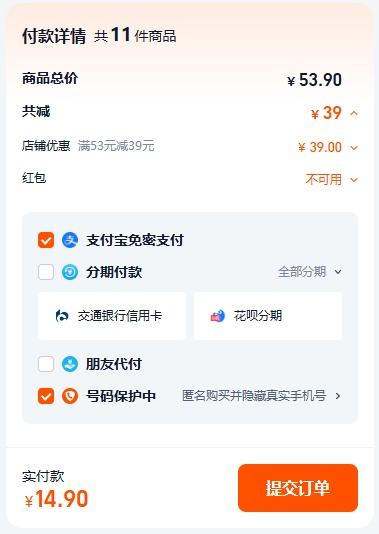This screenshot has width=379, height=534.
Task: Click the arrow after 匿名购买 text
Action: [x=338, y=396]
